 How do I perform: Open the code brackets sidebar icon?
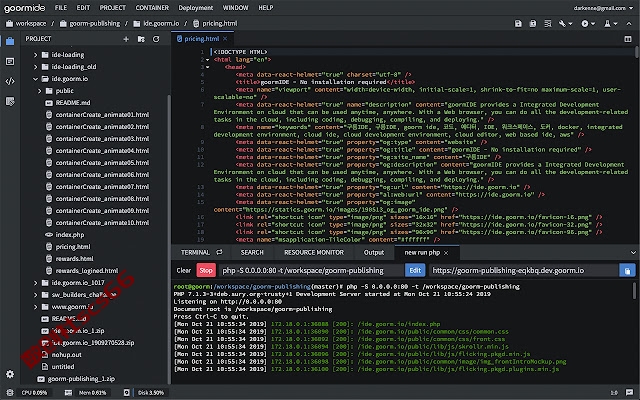[10, 81]
